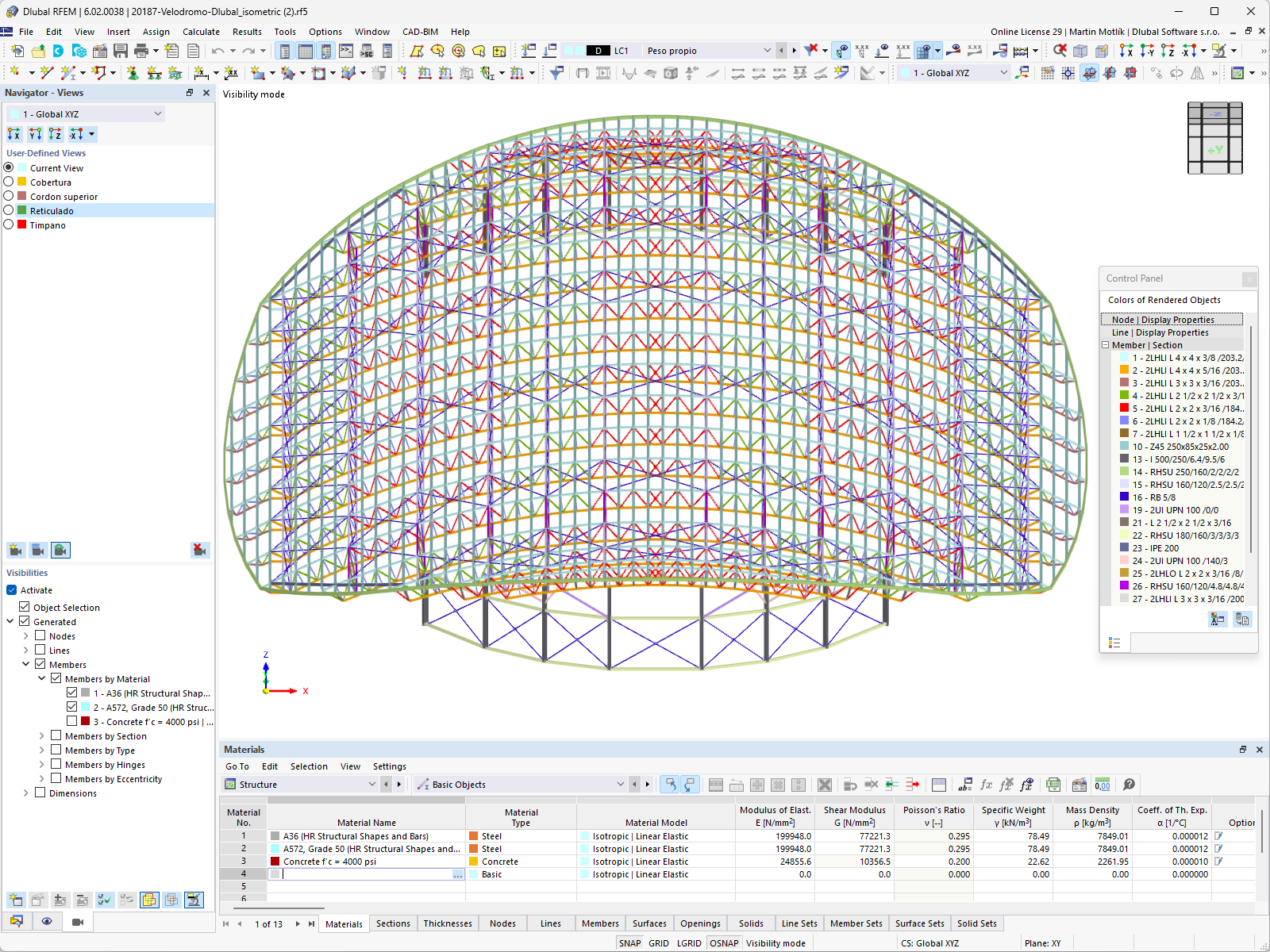Screen dimensions: 1270x952
Task: Expand the Members by Section tree node
Action: click(x=41, y=735)
